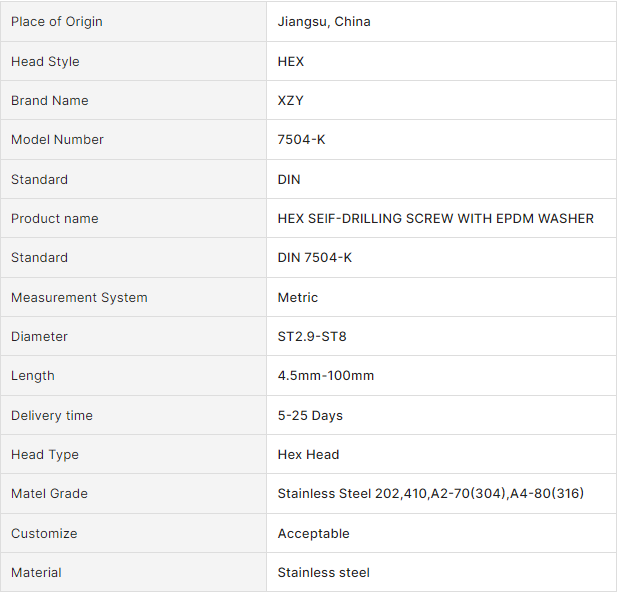The height and width of the screenshot is (592, 617).
Task: Click the "Product name" label cell
Action: pos(55,219)
